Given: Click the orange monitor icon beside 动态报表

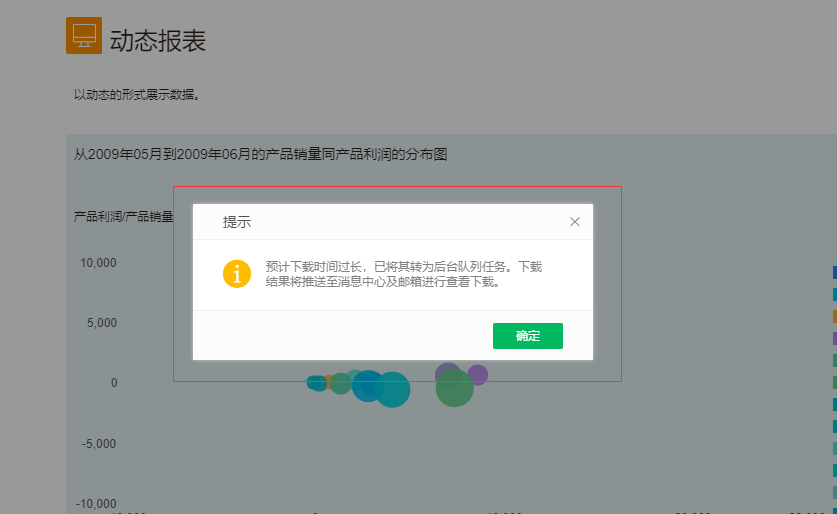Looking at the screenshot, I should [x=84, y=35].
